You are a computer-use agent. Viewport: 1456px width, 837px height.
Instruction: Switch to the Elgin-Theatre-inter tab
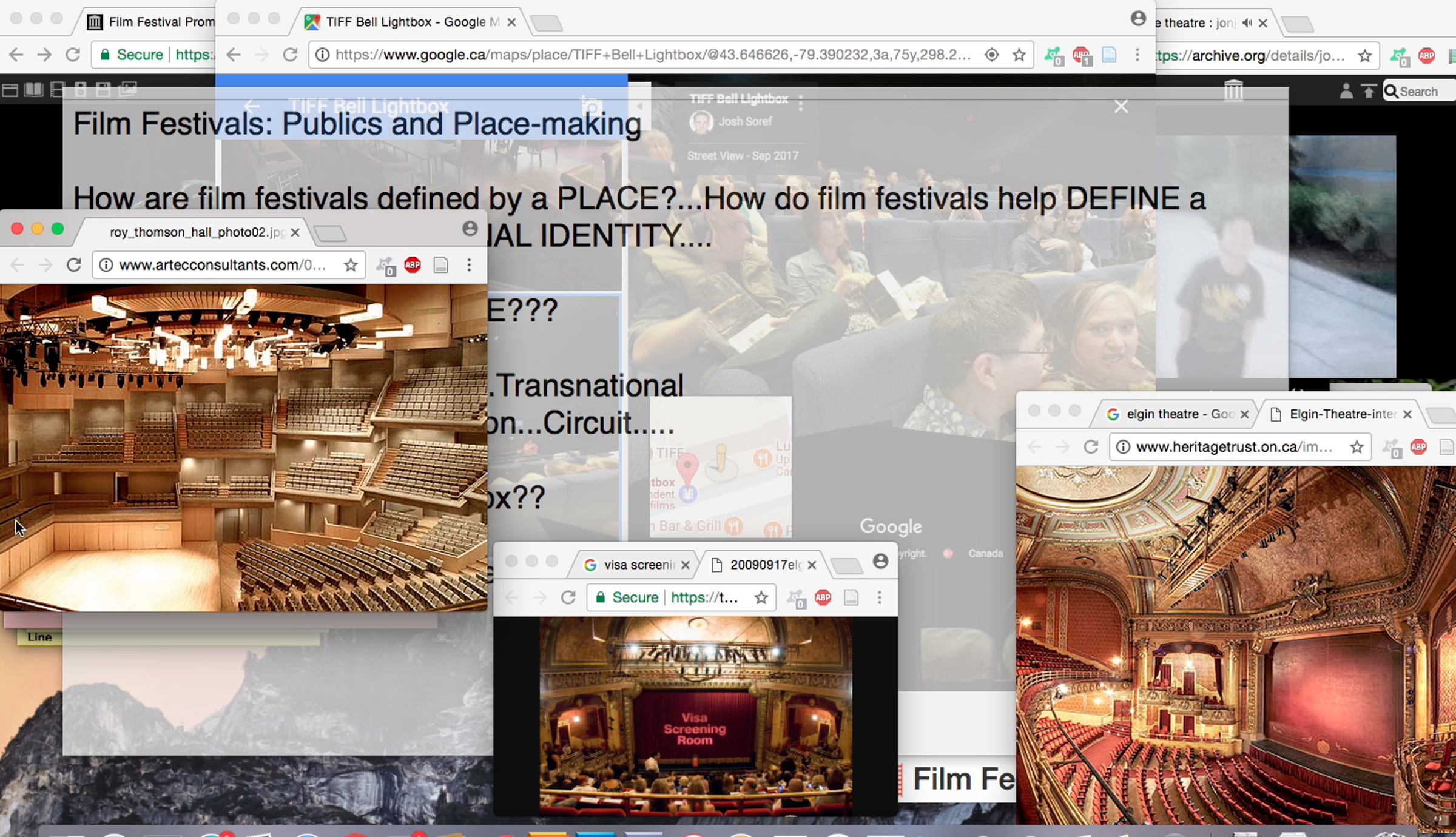click(1342, 414)
